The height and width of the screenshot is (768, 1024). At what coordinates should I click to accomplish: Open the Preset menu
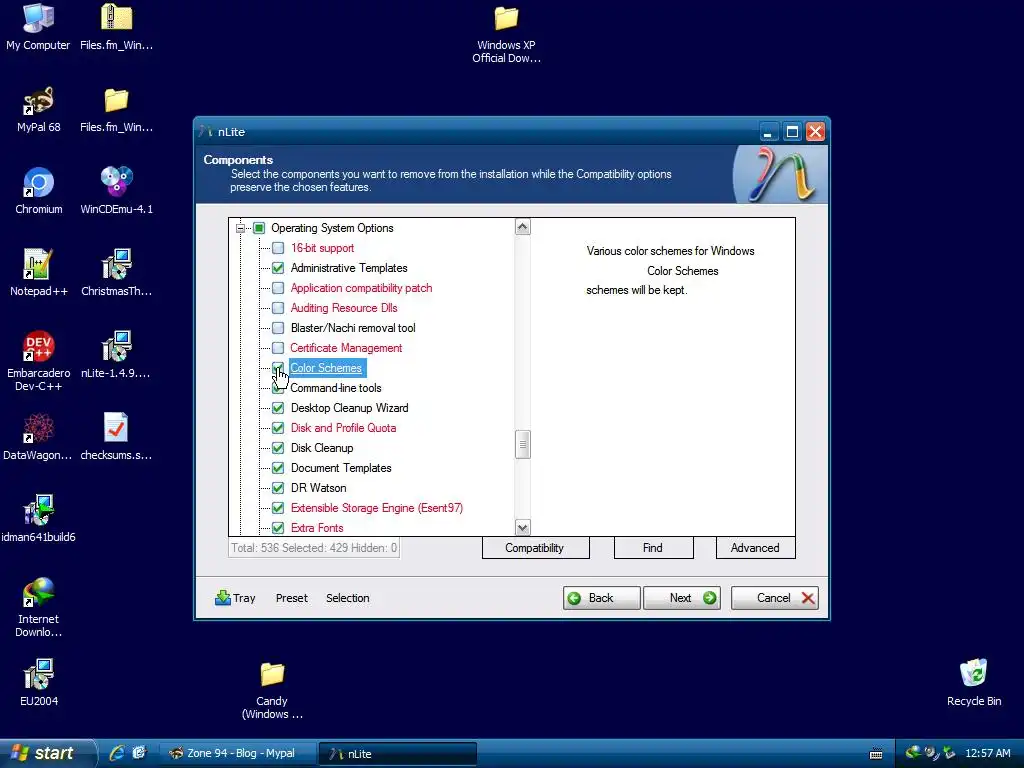[x=291, y=598]
